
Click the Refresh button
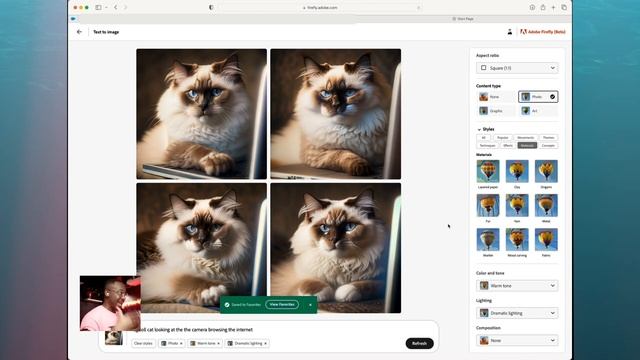(420, 343)
